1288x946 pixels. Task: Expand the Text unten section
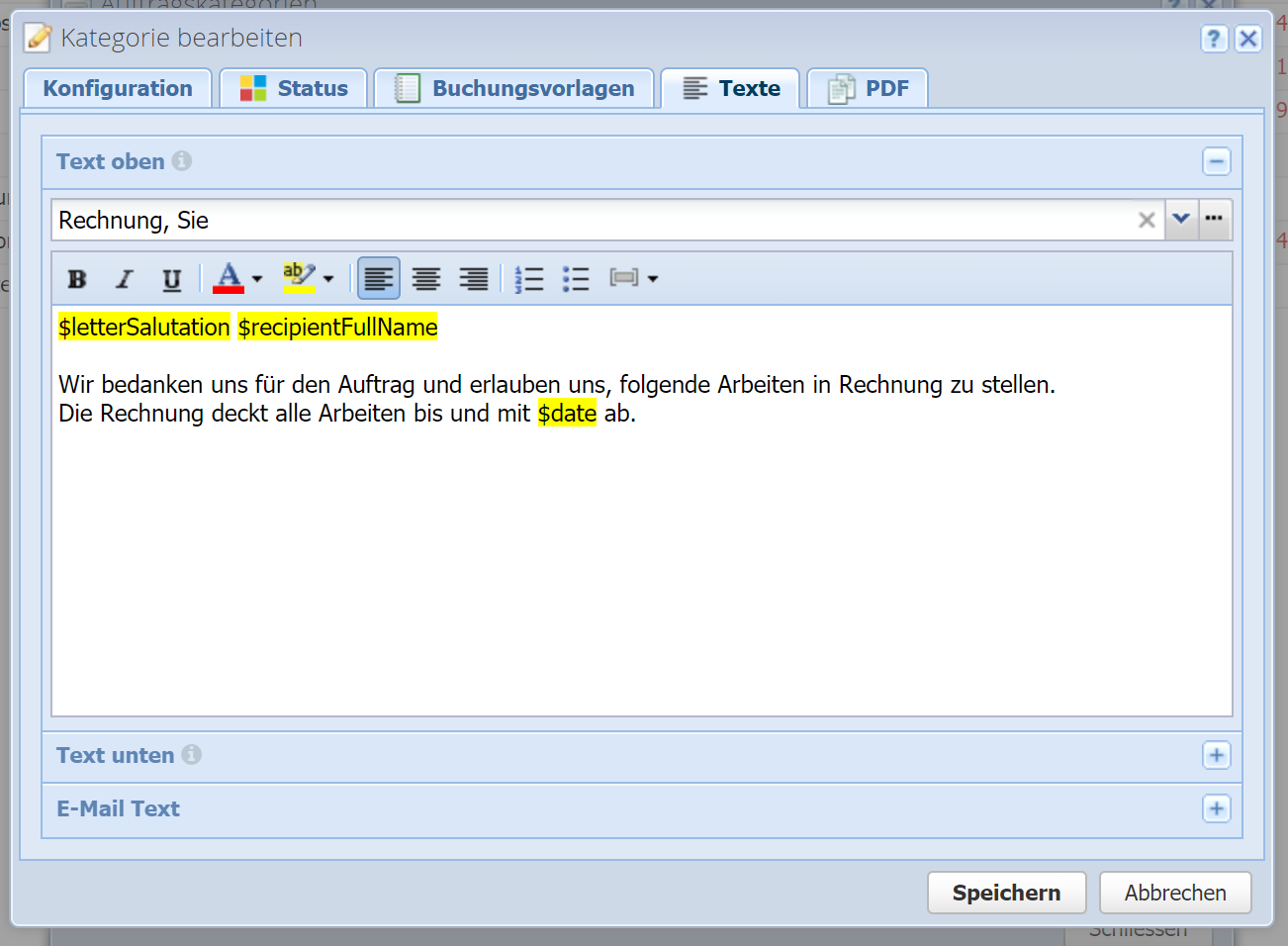1216,756
